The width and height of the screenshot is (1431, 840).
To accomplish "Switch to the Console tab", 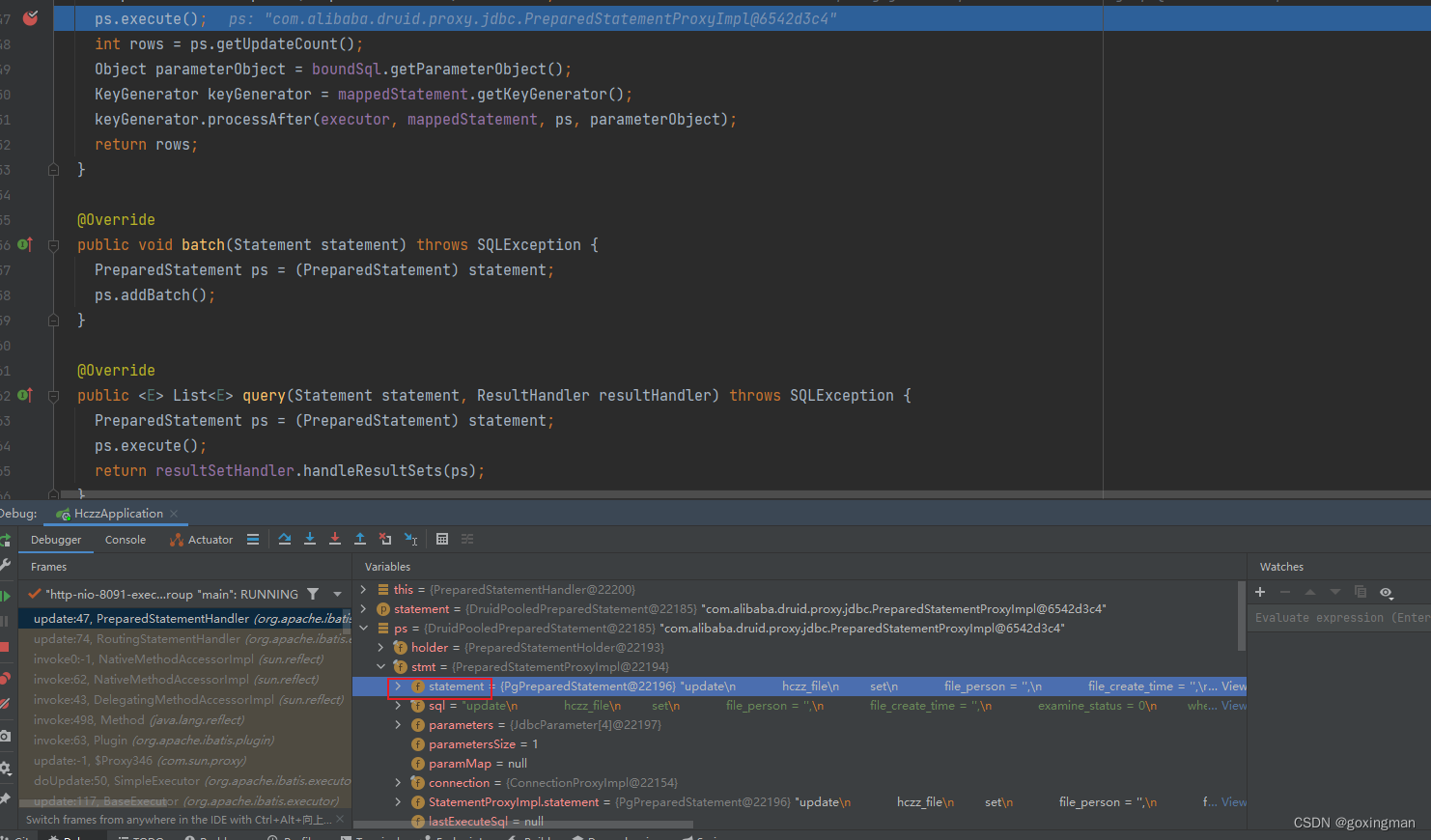I will 126,540.
